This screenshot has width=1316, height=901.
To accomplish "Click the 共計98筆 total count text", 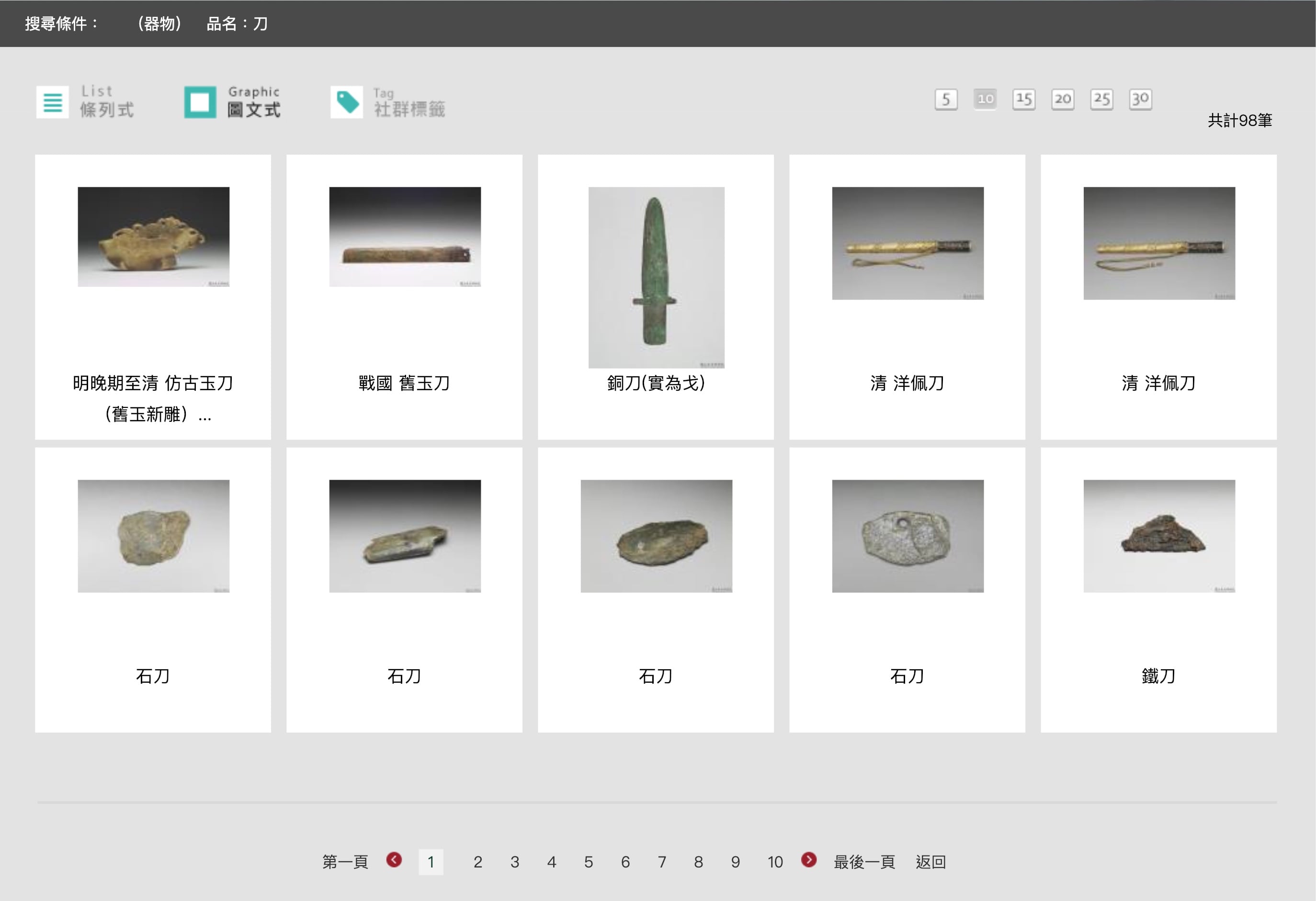I will (1240, 120).
